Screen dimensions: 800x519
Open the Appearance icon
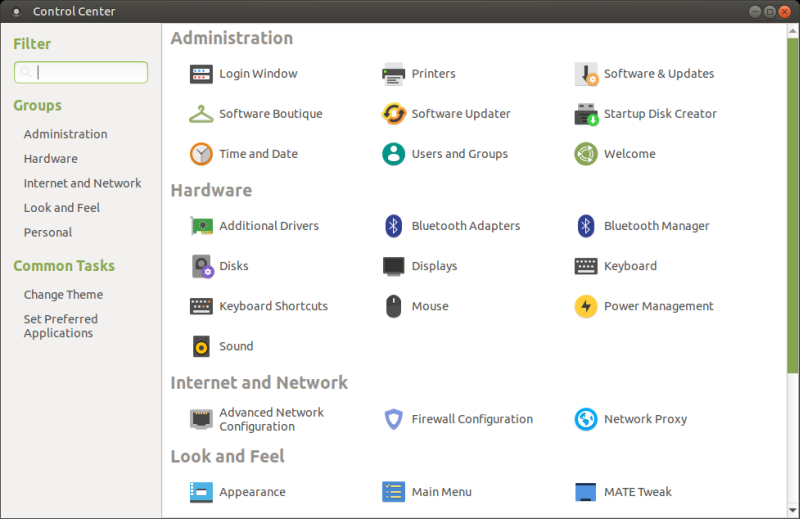pyautogui.click(x=201, y=492)
